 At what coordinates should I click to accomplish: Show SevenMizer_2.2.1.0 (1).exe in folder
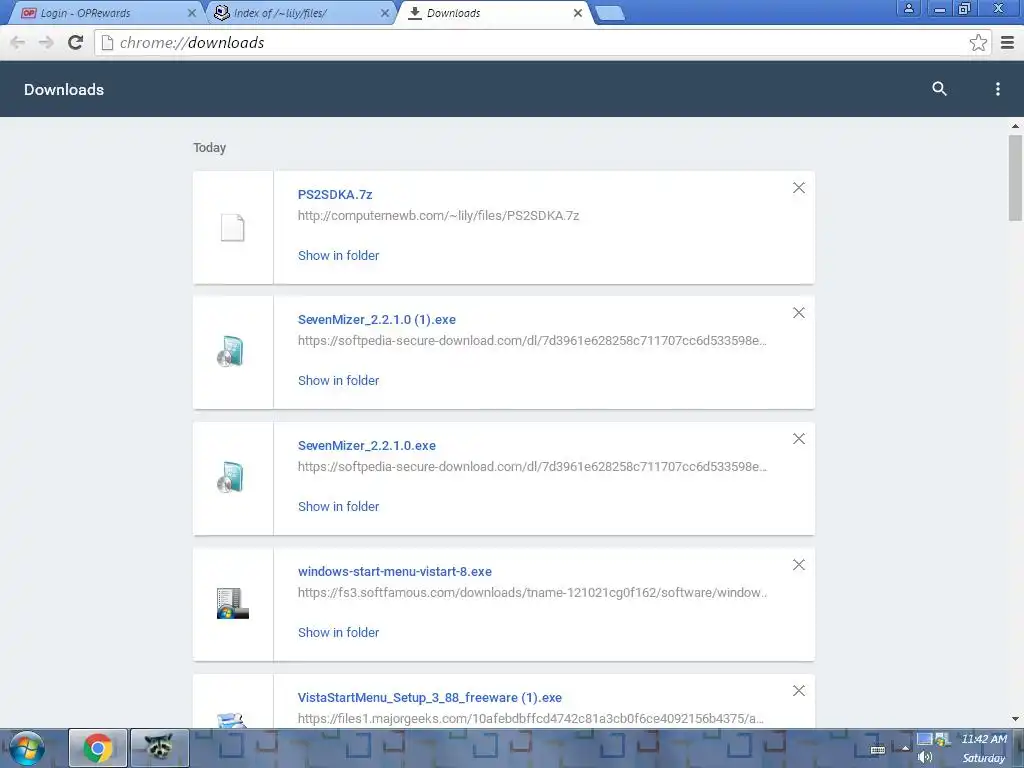click(338, 380)
